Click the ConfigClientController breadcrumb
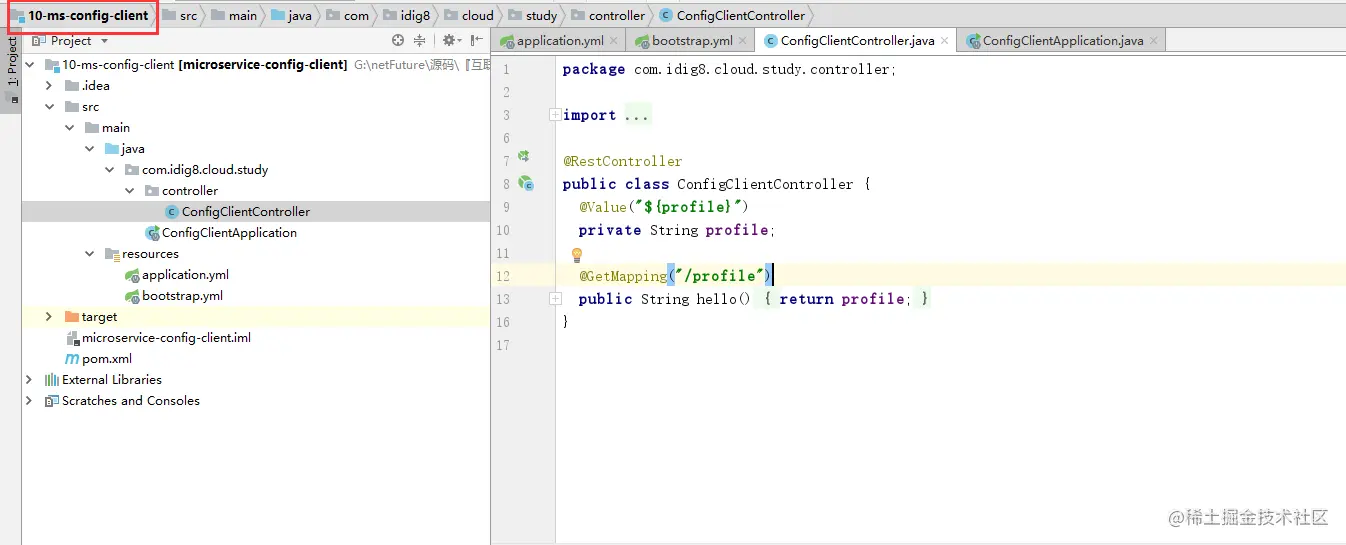 point(732,16)
